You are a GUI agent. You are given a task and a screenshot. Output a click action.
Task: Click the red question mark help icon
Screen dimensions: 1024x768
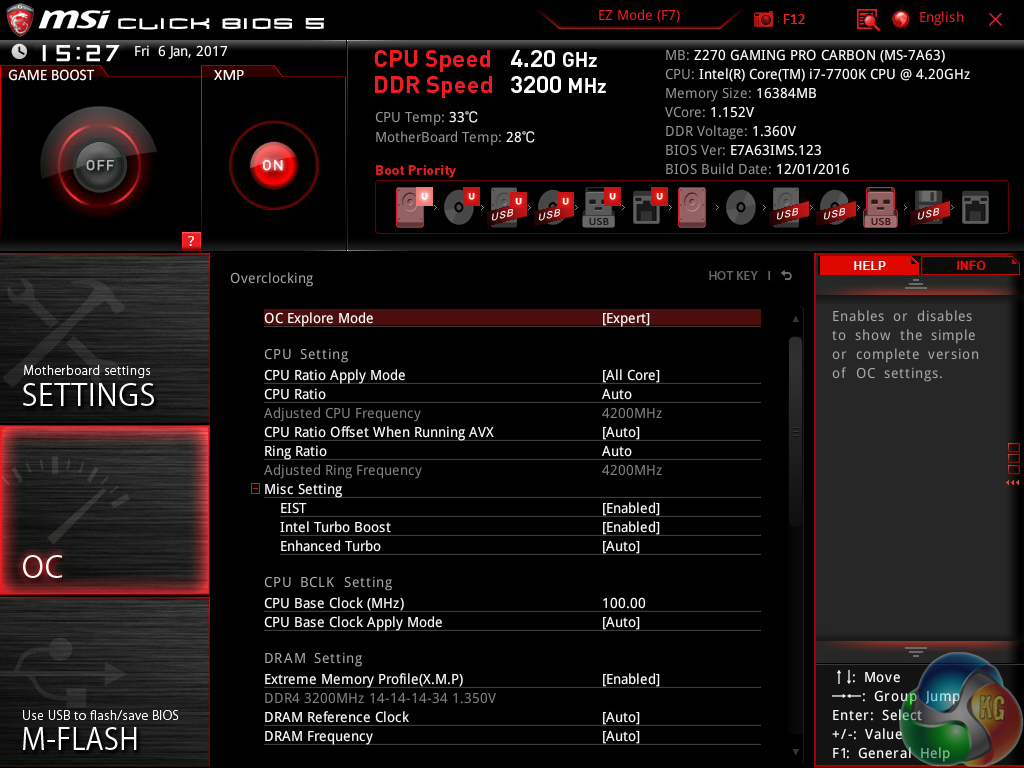(x=191, y=240)
